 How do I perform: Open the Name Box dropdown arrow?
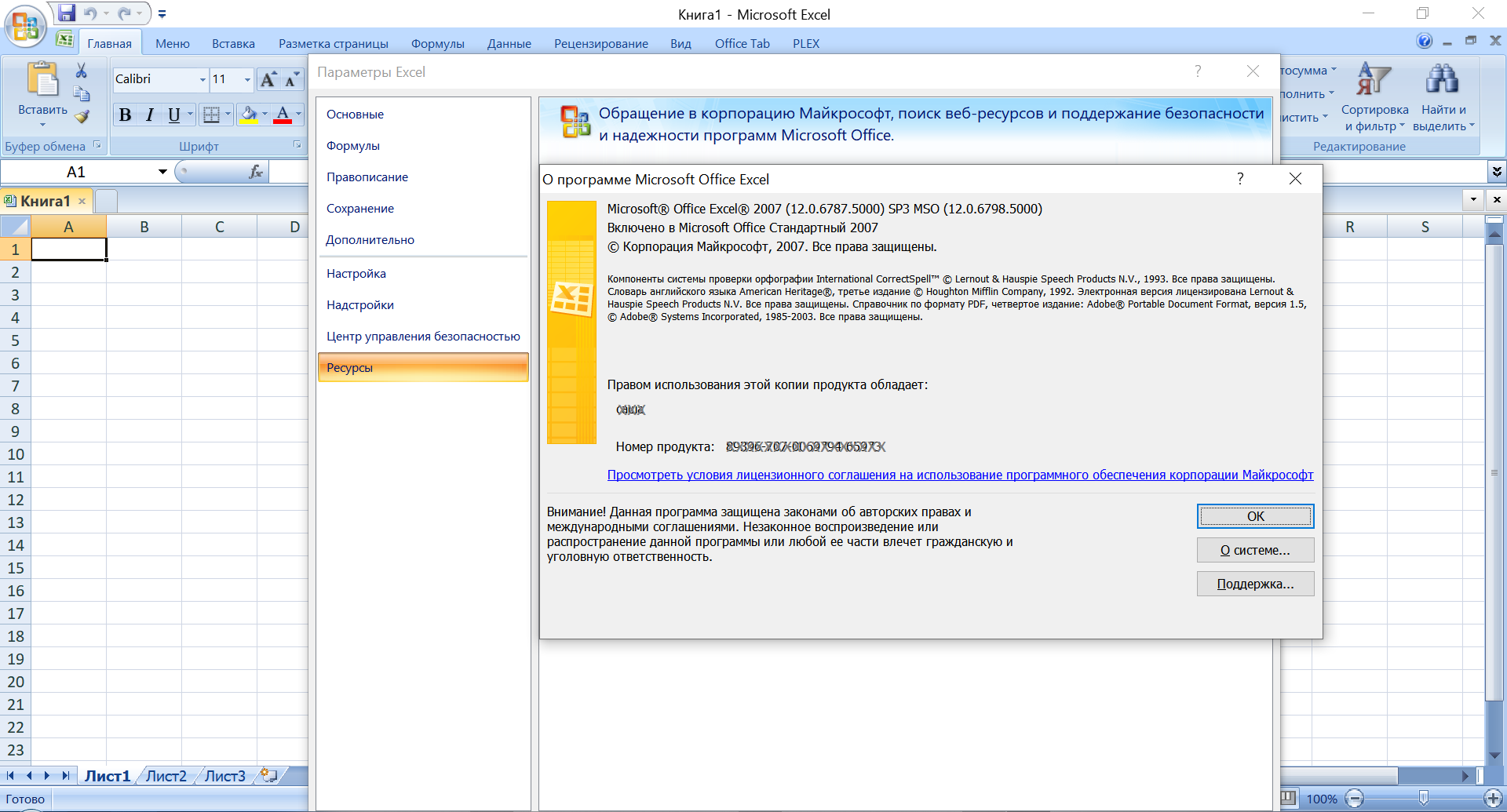click(162, 172)
